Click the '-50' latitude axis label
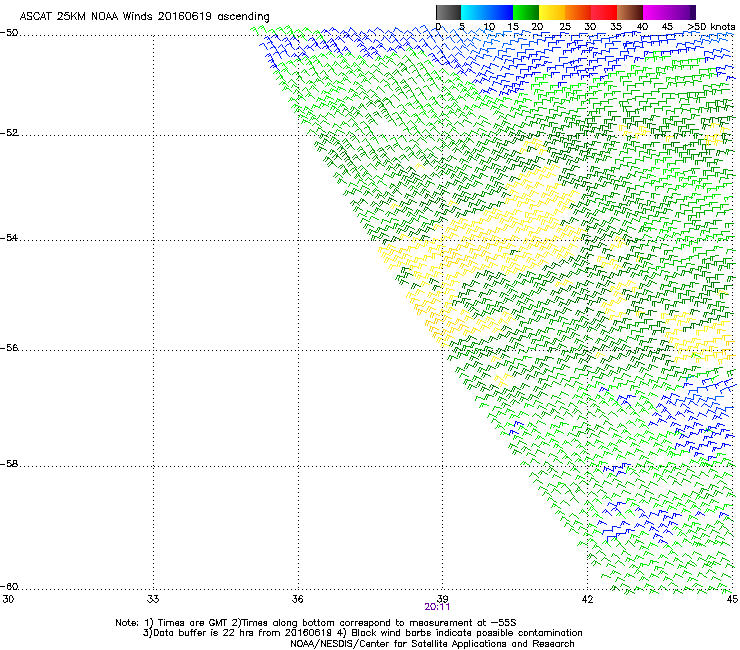The height and width of the screenshot is (650, 740). [9, 33]
